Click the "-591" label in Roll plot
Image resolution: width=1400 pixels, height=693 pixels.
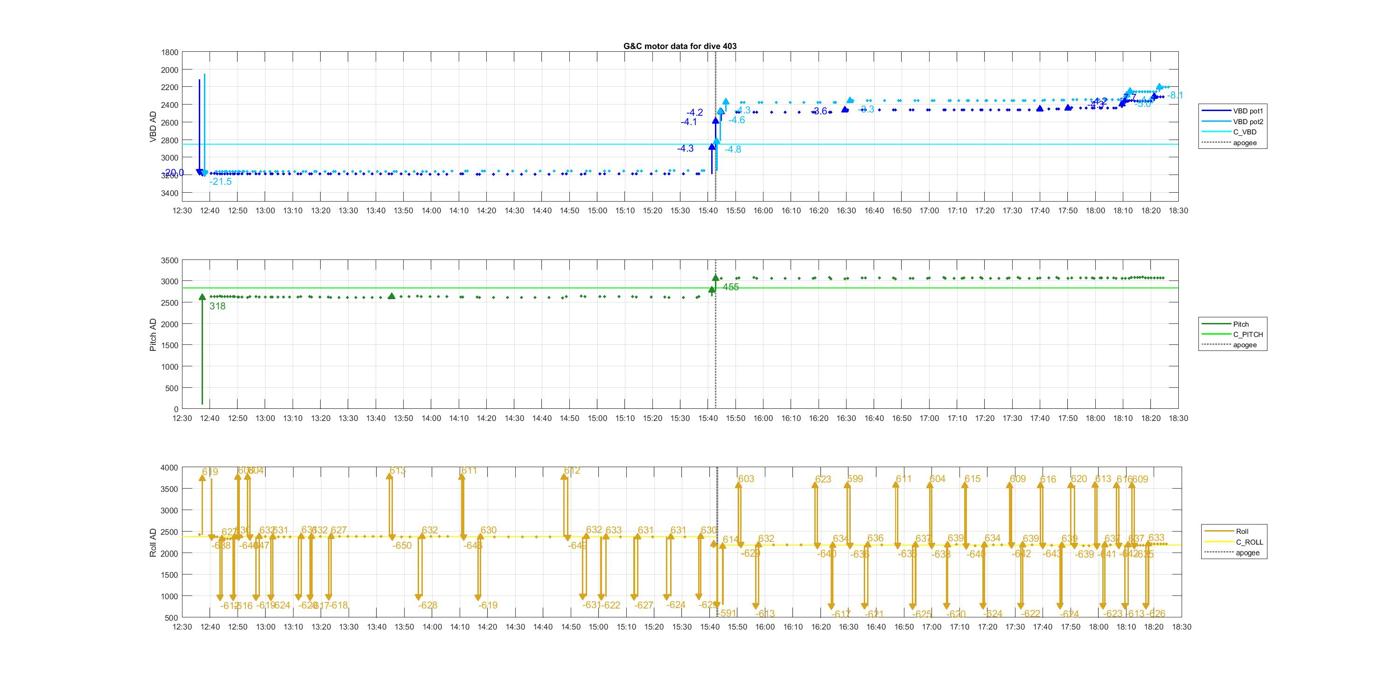pos(726,613)
